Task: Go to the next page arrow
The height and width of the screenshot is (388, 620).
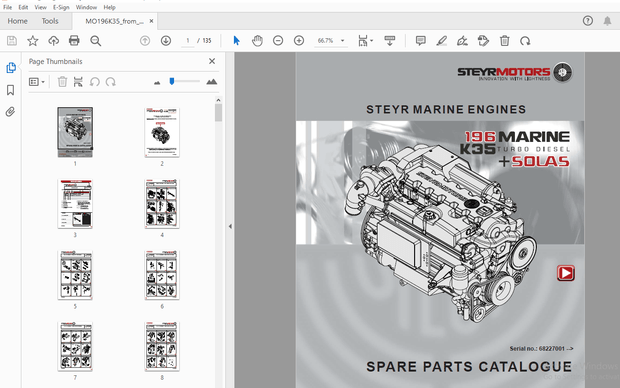Action: (166, 41)
